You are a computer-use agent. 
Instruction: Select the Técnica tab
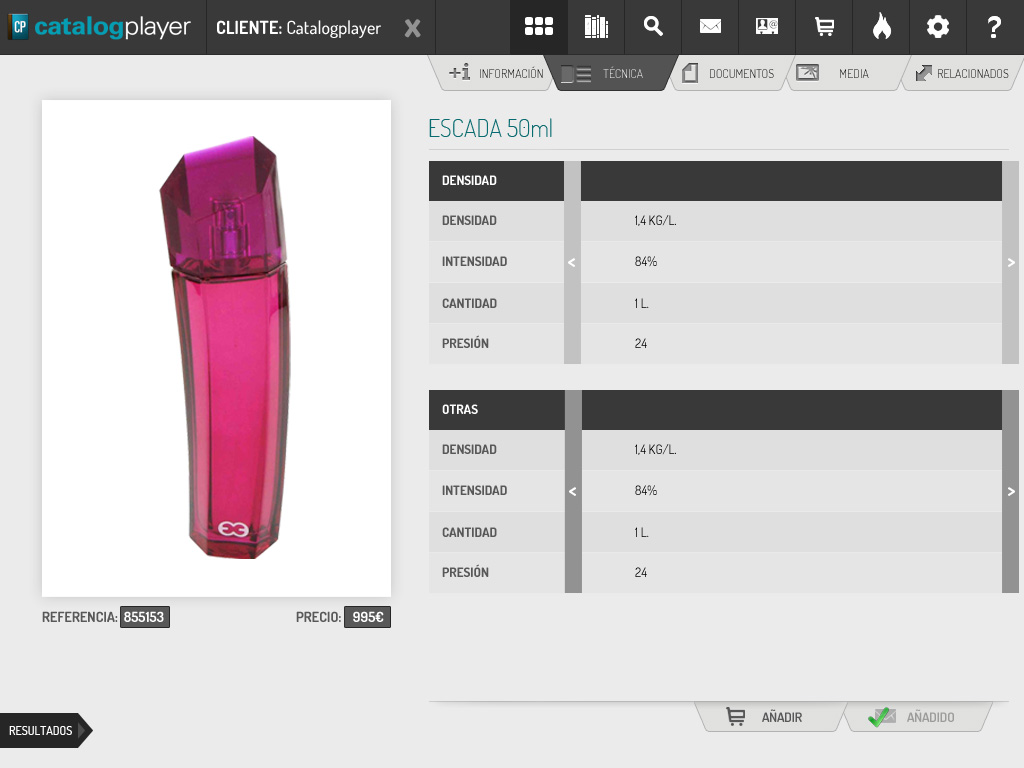coord(611,73)
